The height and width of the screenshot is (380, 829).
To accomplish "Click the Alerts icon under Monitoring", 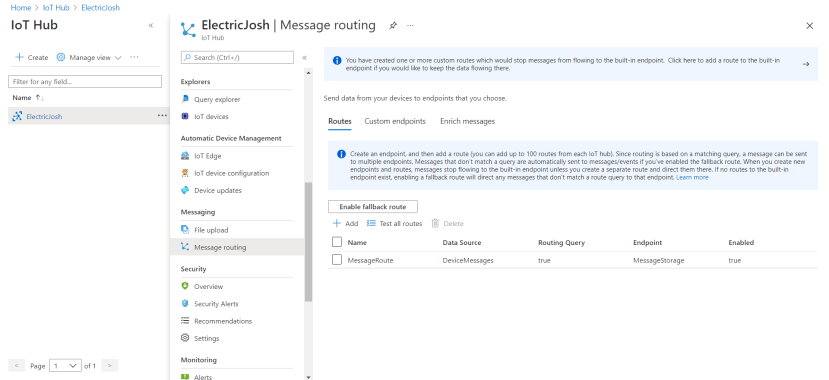I will 185,377.
